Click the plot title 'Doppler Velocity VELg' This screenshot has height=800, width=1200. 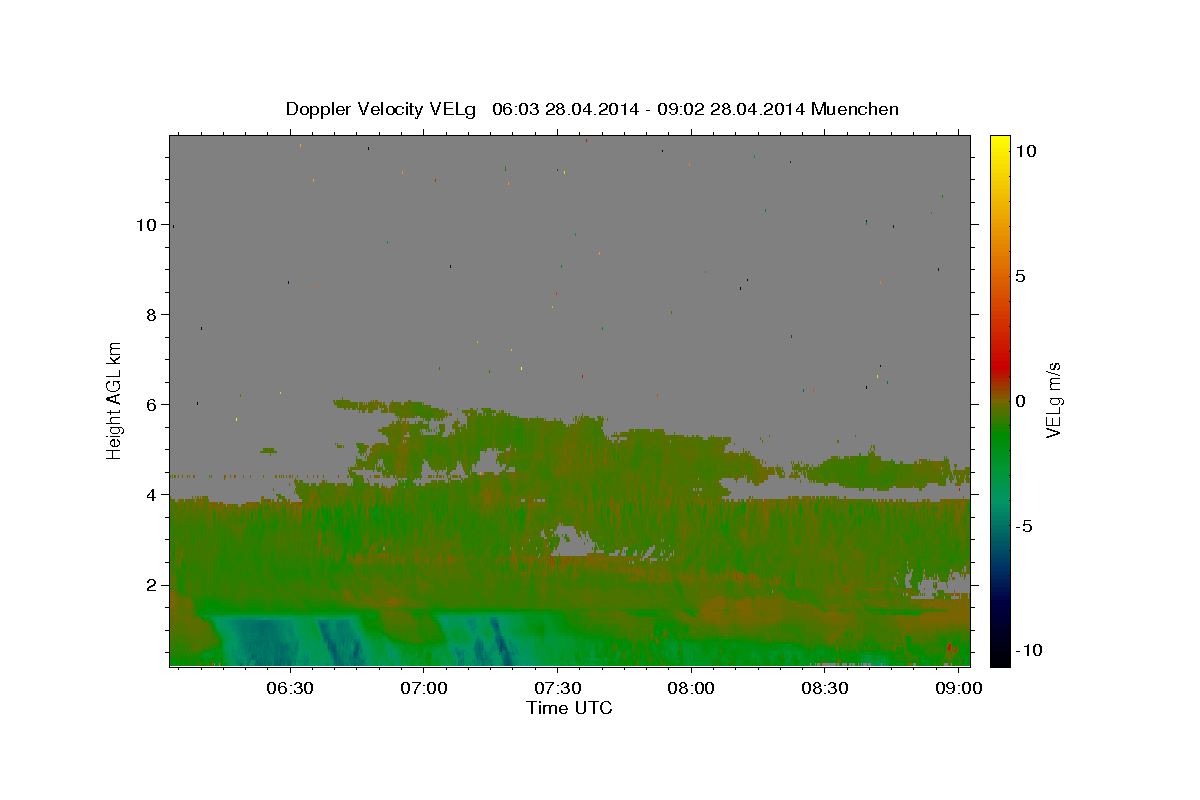[381, 109]
